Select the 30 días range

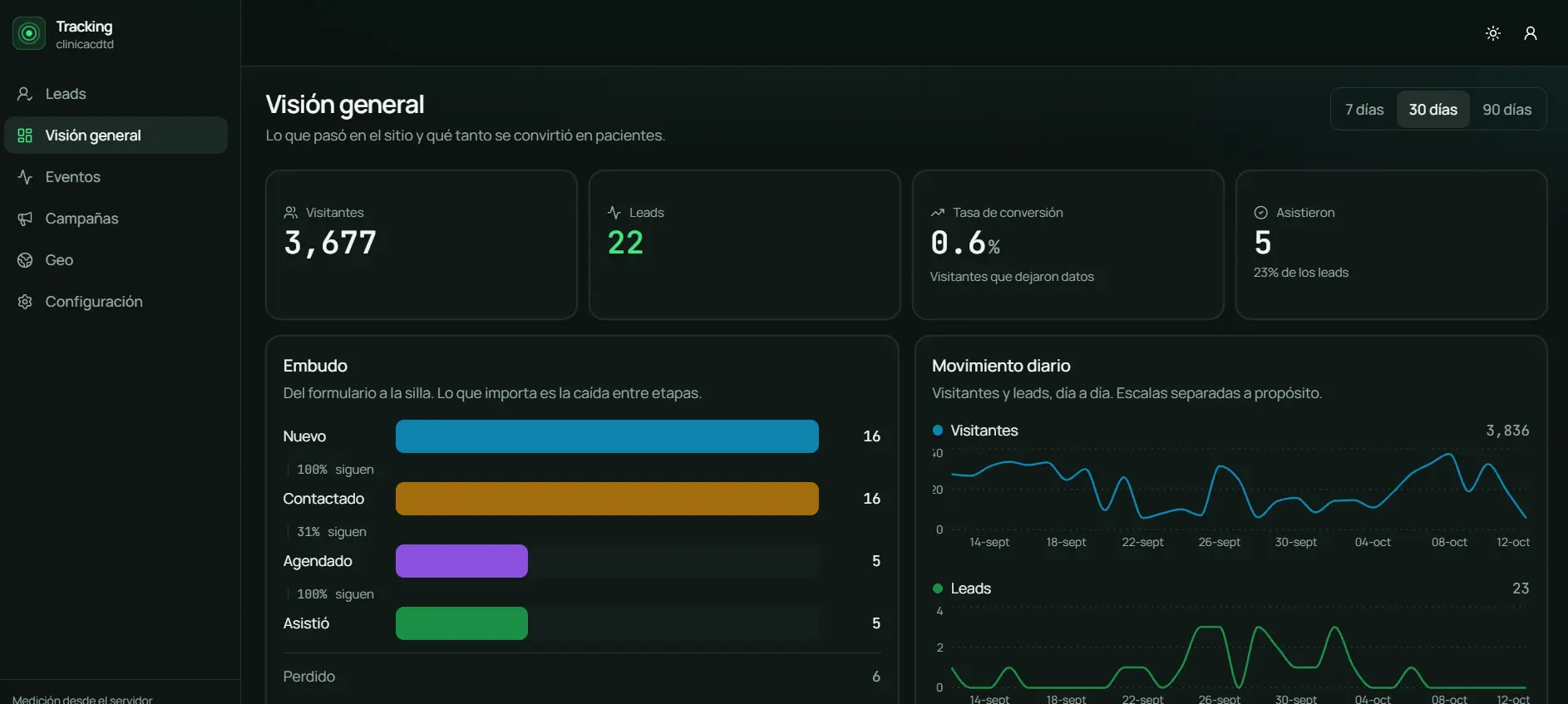(x=1433, y=110)
